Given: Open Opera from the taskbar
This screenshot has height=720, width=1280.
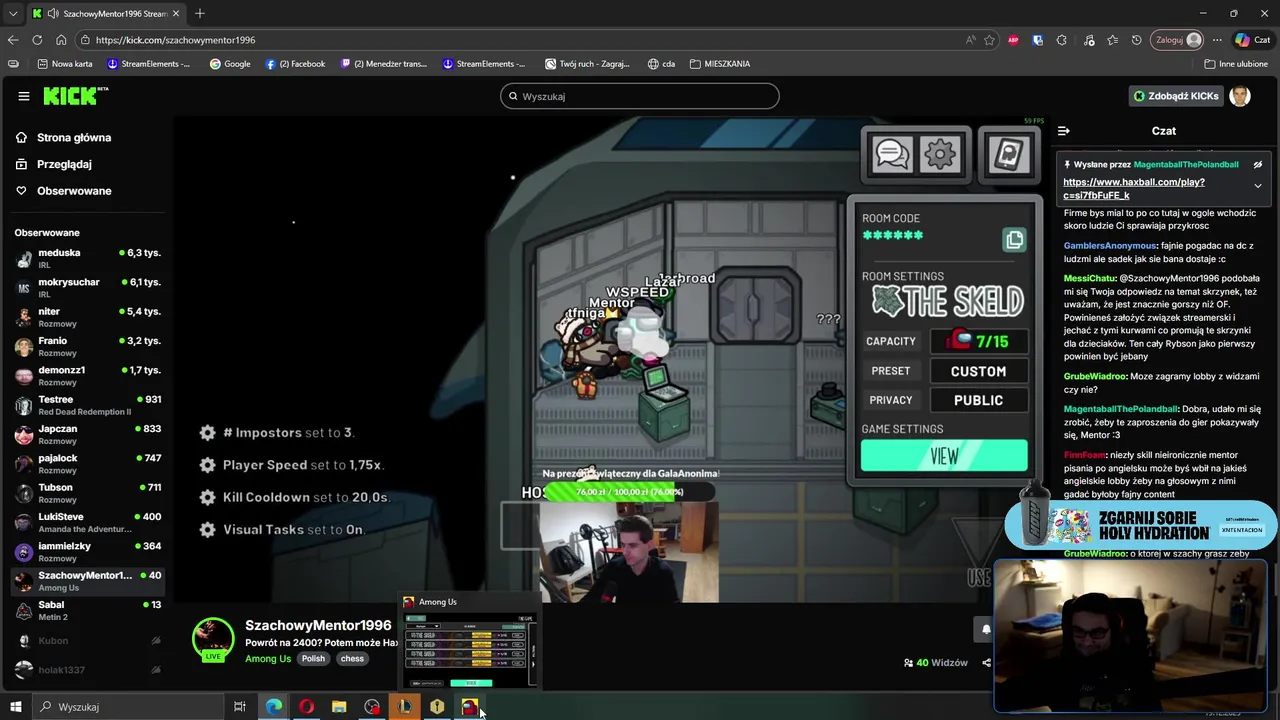Looking at the screenshot, I should [x=306, y=707].
